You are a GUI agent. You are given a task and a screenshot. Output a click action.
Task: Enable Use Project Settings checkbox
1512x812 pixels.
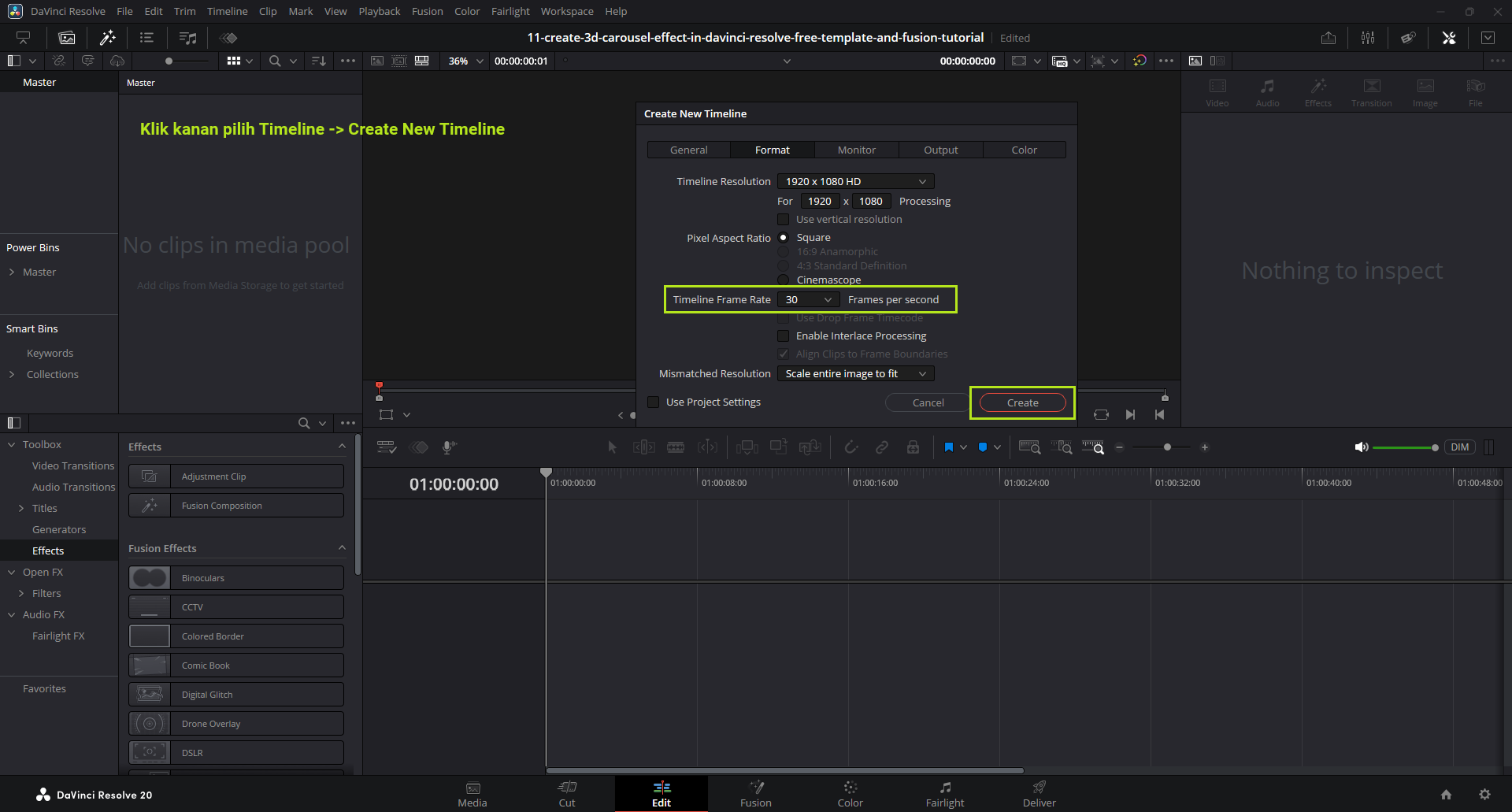tap(654, 402)
